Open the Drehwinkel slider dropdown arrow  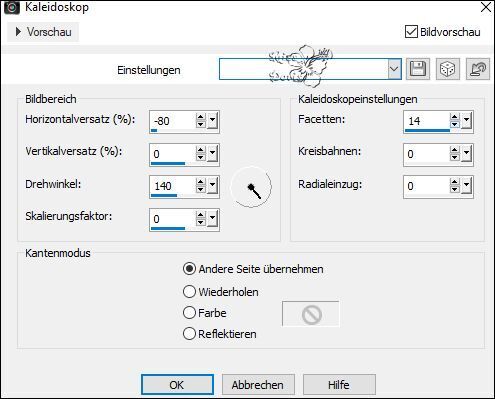[212, 186]
